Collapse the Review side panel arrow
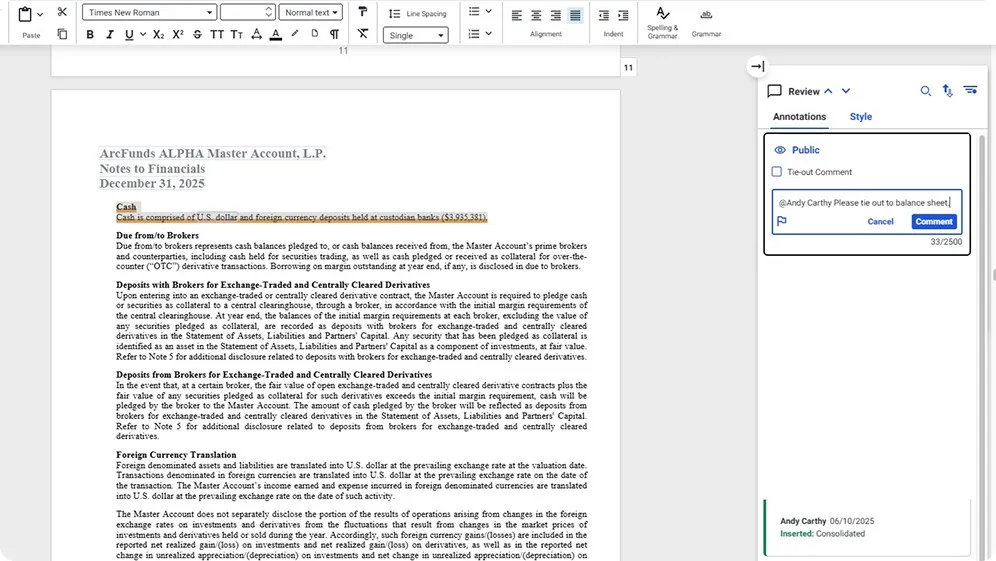996x561 pixels. coord(758,66)
